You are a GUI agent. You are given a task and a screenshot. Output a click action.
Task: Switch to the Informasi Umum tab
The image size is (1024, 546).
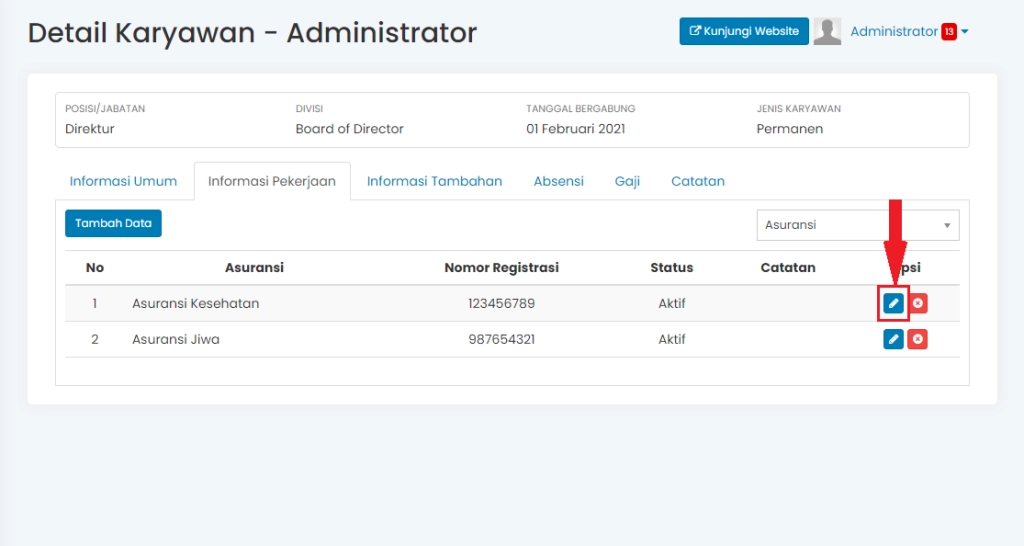[123, 181]
